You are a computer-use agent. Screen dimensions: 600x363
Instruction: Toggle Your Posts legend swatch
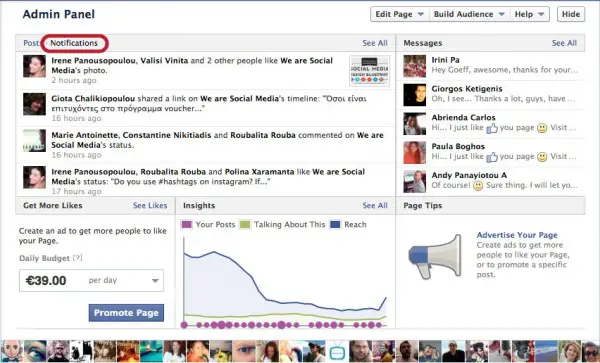pos(186,225)
